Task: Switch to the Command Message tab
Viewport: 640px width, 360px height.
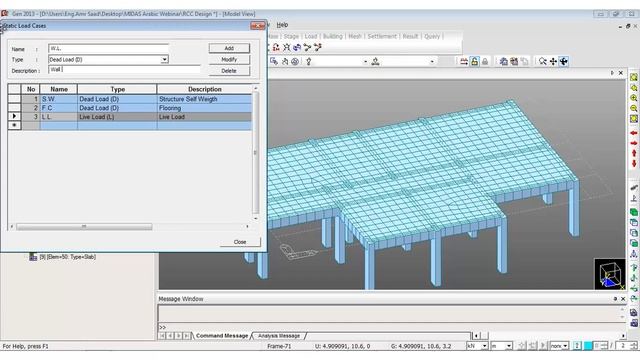Action: 222,336
